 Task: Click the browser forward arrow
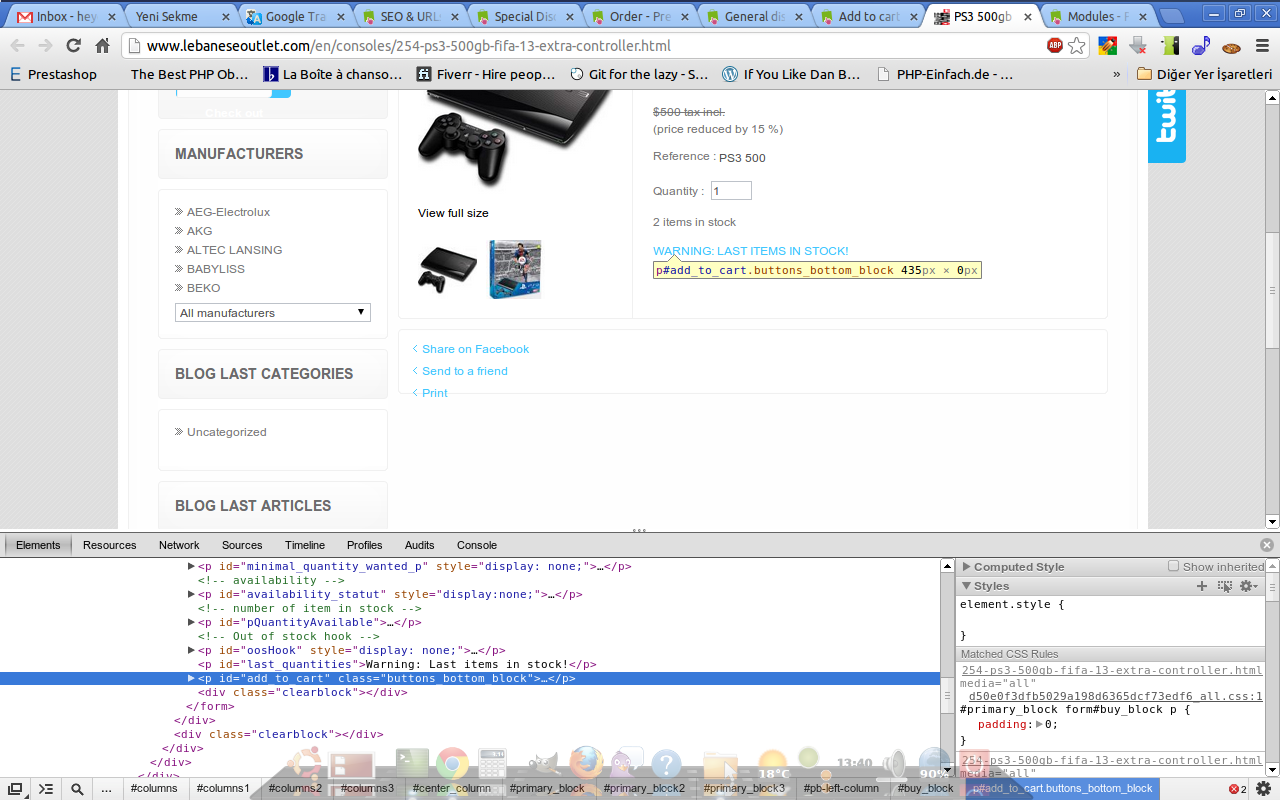(45, 46)
